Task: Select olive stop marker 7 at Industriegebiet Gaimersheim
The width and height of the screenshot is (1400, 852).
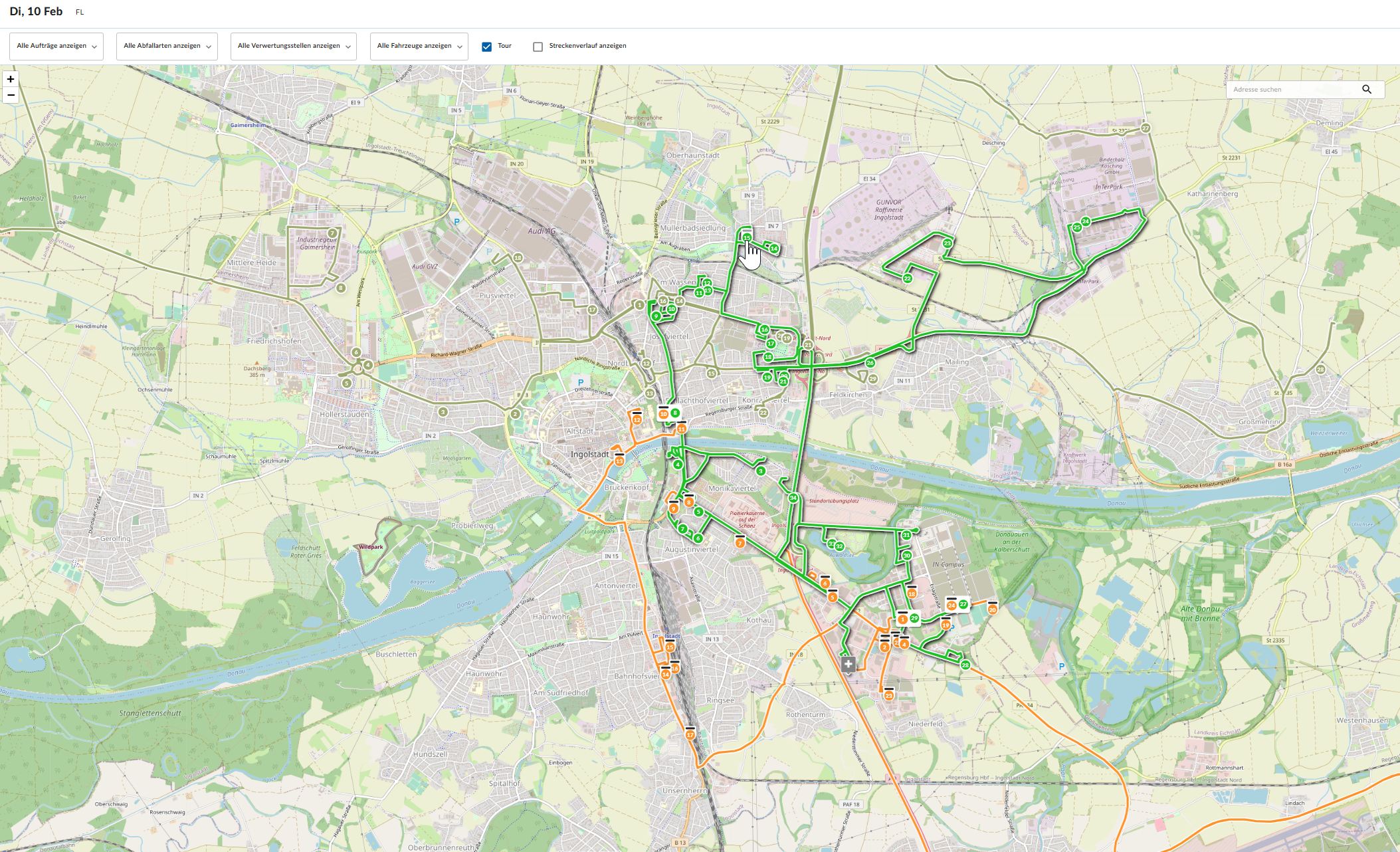Action: pyautogui.click(x=332, y=233)
